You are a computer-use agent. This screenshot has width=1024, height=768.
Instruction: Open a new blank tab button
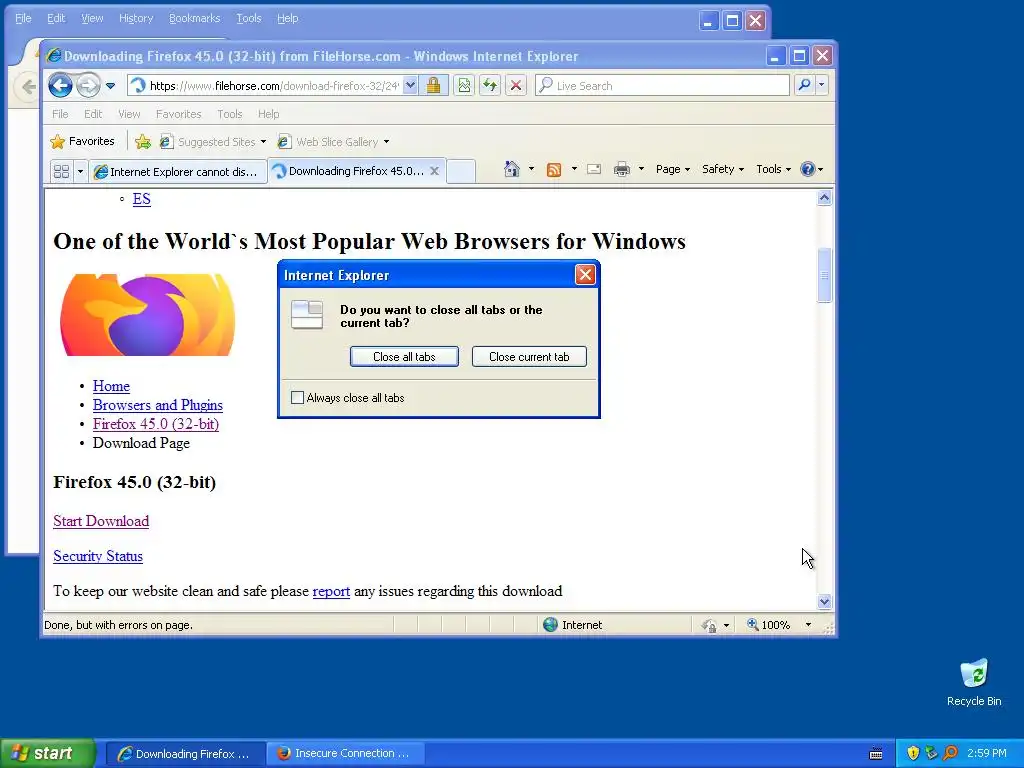461,171
